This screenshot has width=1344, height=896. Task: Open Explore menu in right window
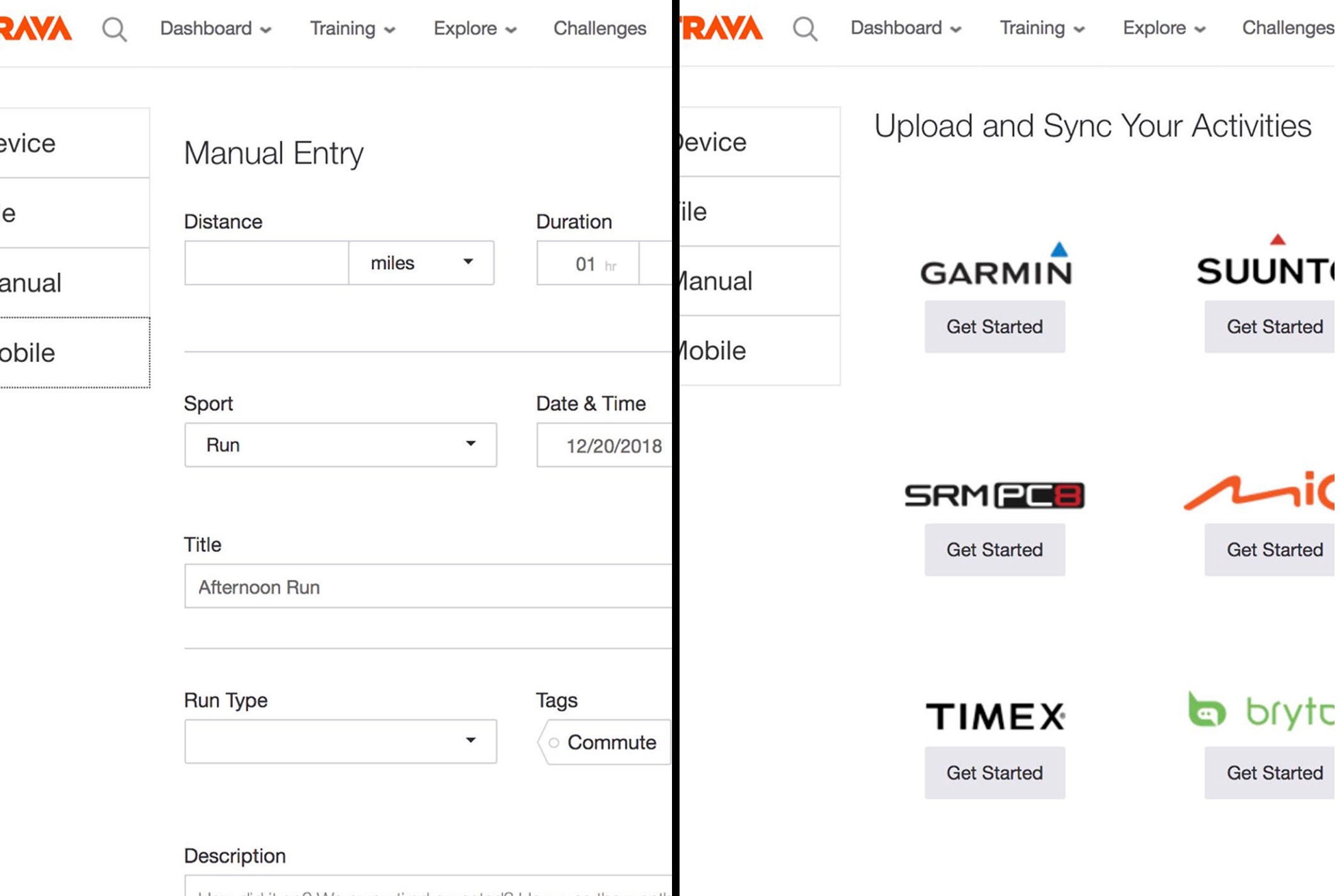1164,28
